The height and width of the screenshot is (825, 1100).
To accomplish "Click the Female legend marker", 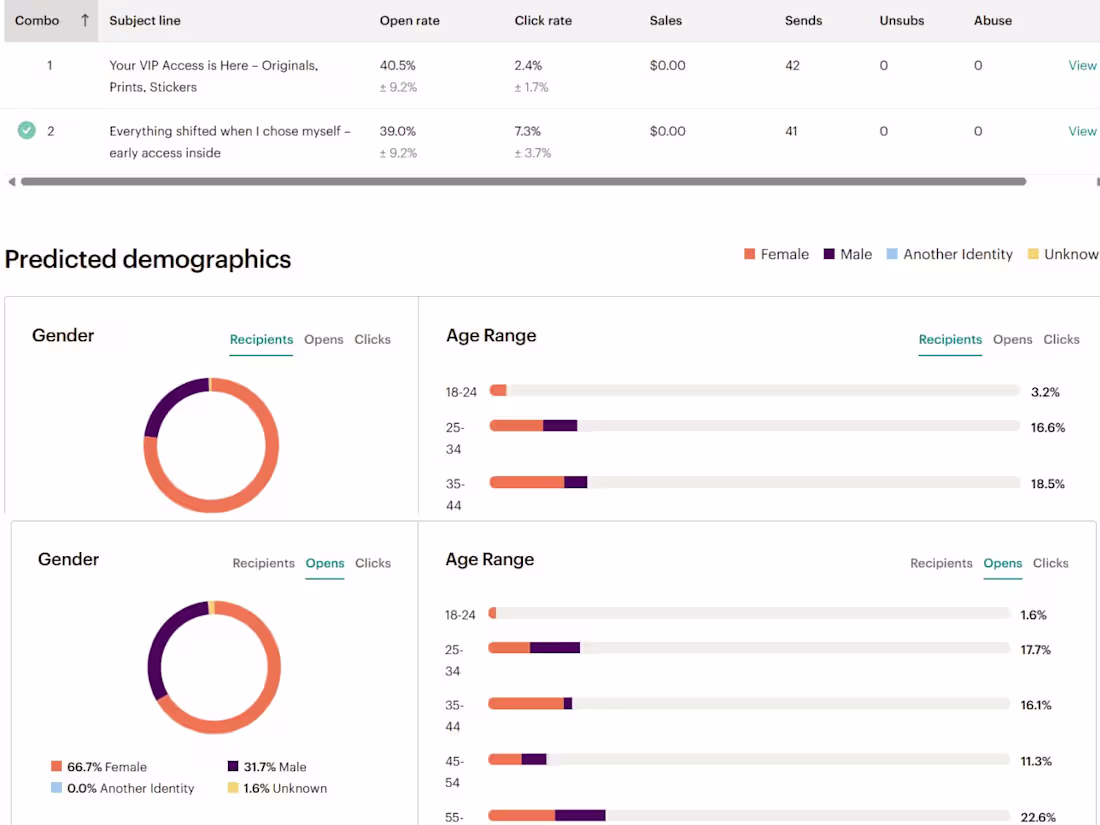I will [749, 254].
